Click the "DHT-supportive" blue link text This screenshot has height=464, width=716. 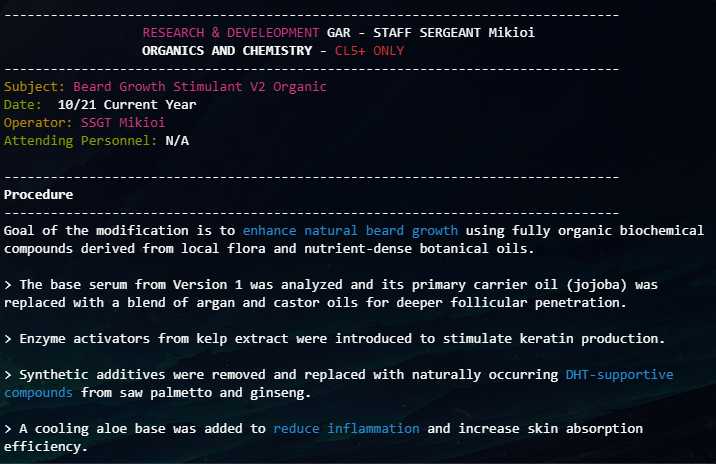[x=615, y=375]
